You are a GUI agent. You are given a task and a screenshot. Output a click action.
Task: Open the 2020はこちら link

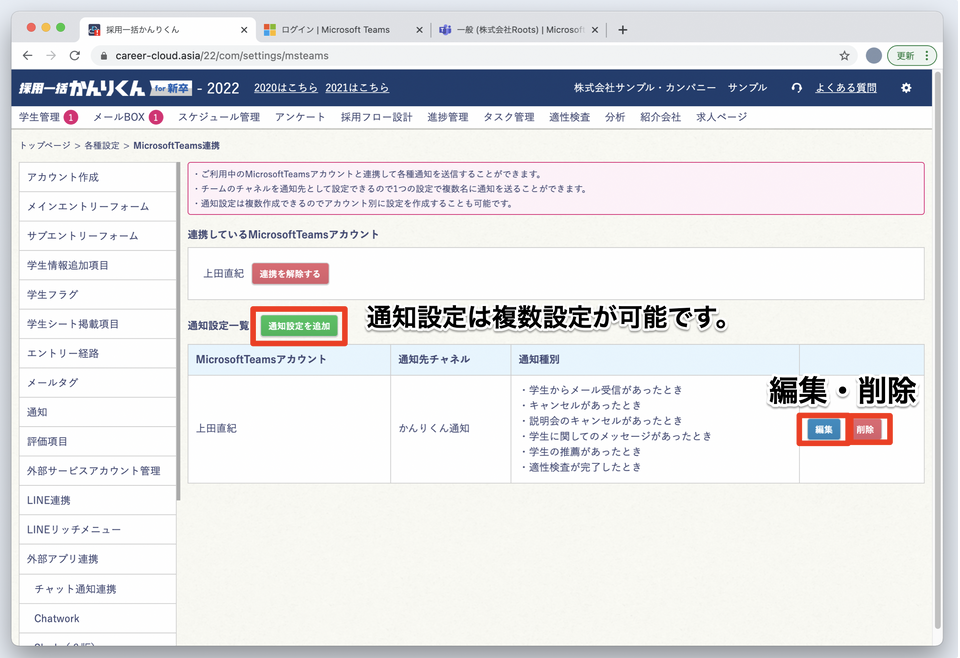(285, 88)
